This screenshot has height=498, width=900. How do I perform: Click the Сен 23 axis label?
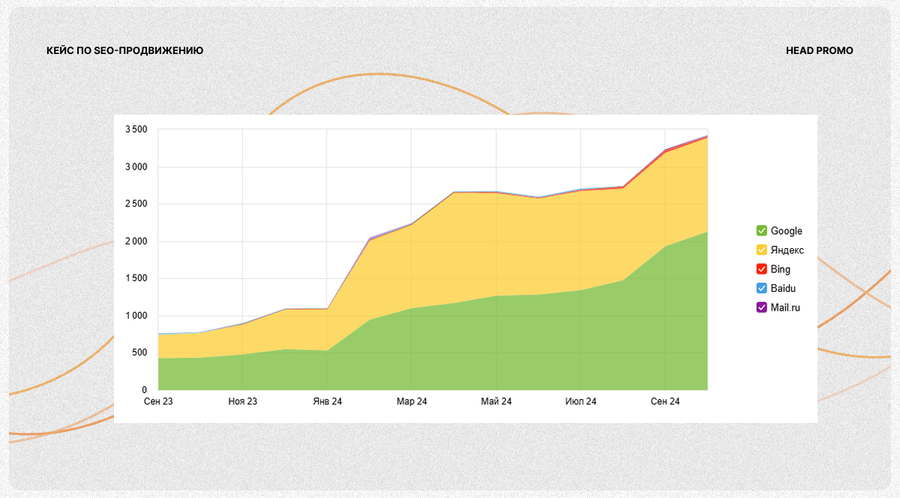coord(158,401)
